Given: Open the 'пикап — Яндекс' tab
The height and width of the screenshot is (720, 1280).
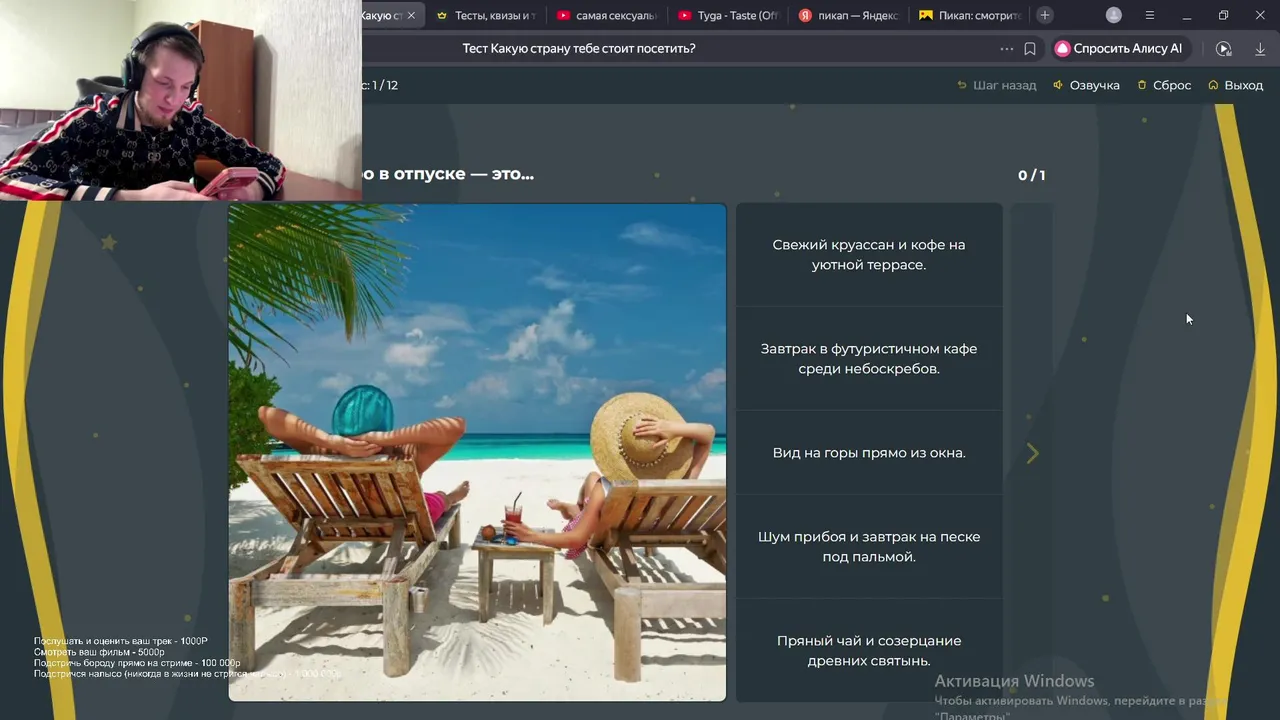Looking at the screenshot, I should pyautogui.click(x=849, y=15).
